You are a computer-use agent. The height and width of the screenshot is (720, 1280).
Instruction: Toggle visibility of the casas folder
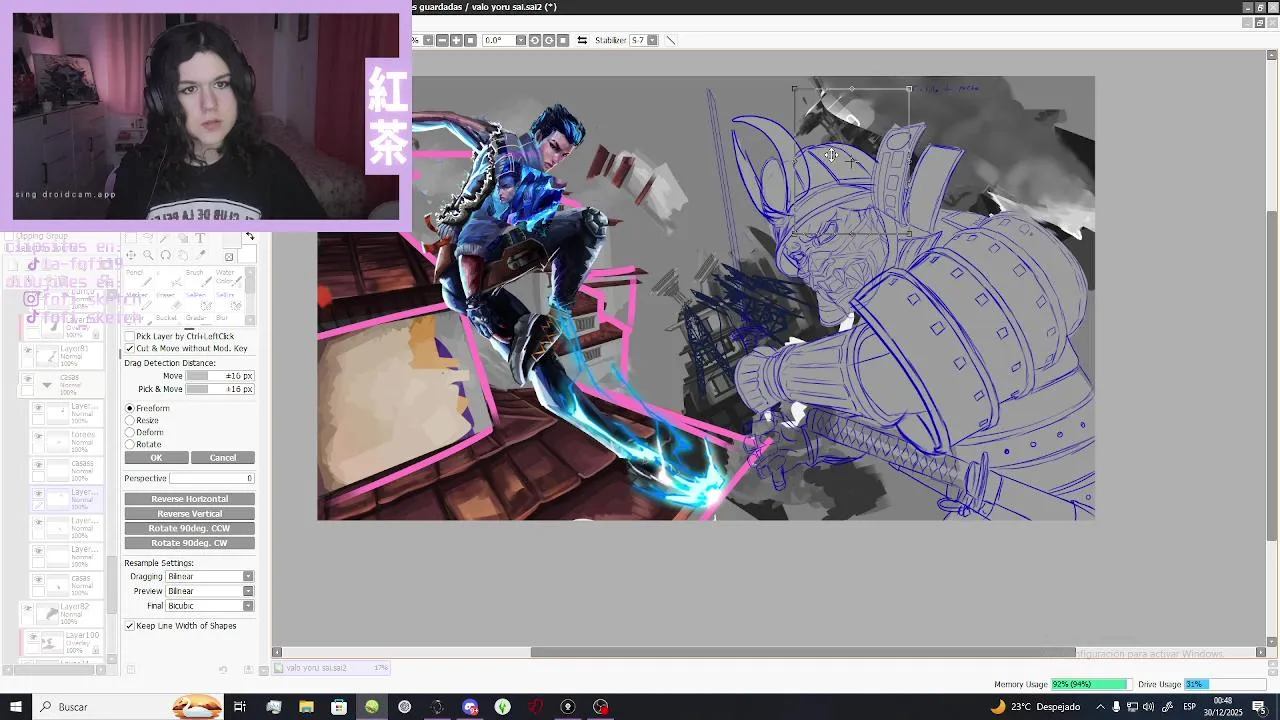point(28,379)
